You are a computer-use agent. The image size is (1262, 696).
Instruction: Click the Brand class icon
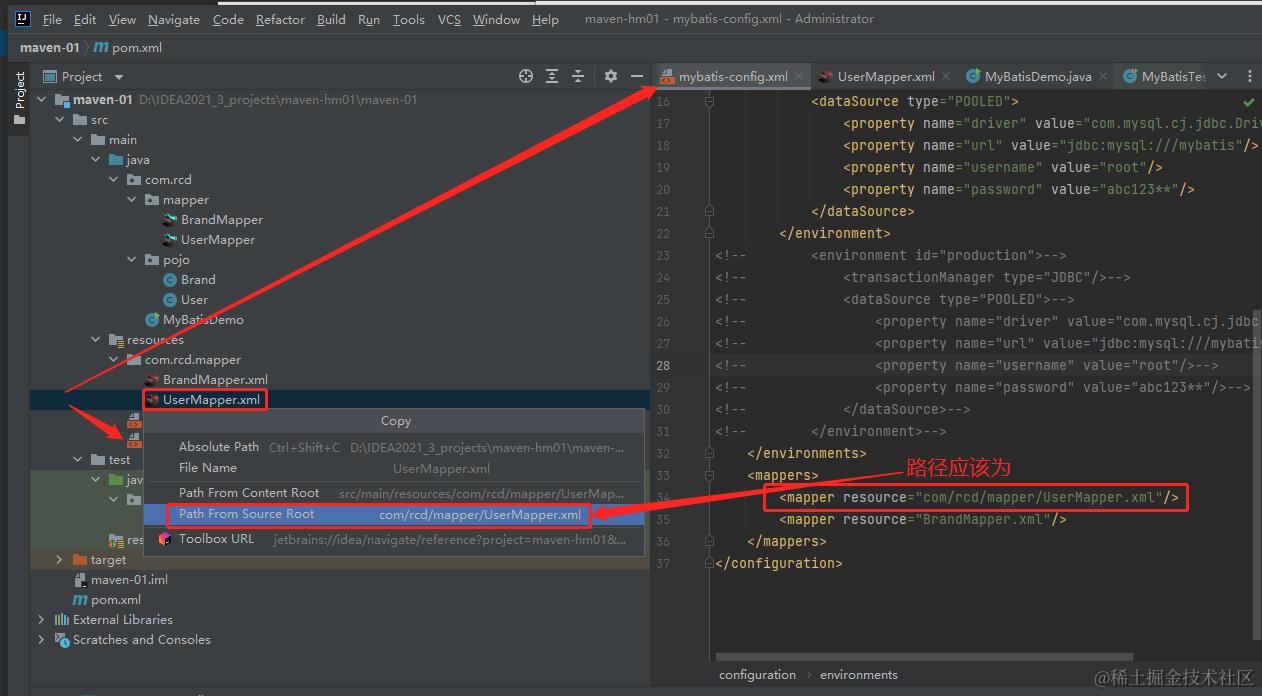(170, 280)
